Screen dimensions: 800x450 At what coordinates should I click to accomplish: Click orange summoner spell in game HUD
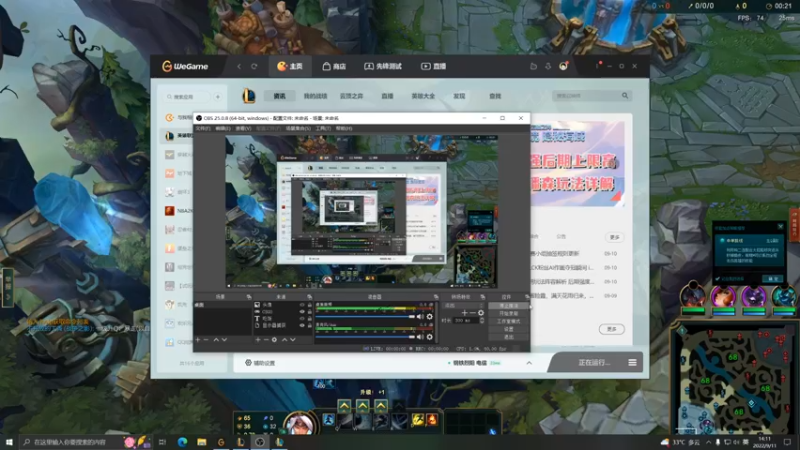coord(432,419)
